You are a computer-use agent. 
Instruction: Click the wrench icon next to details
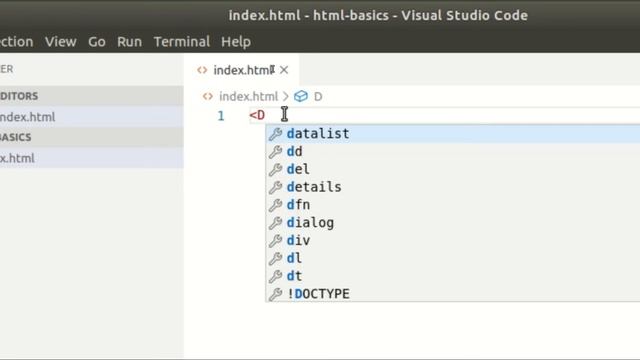[276, 187]
